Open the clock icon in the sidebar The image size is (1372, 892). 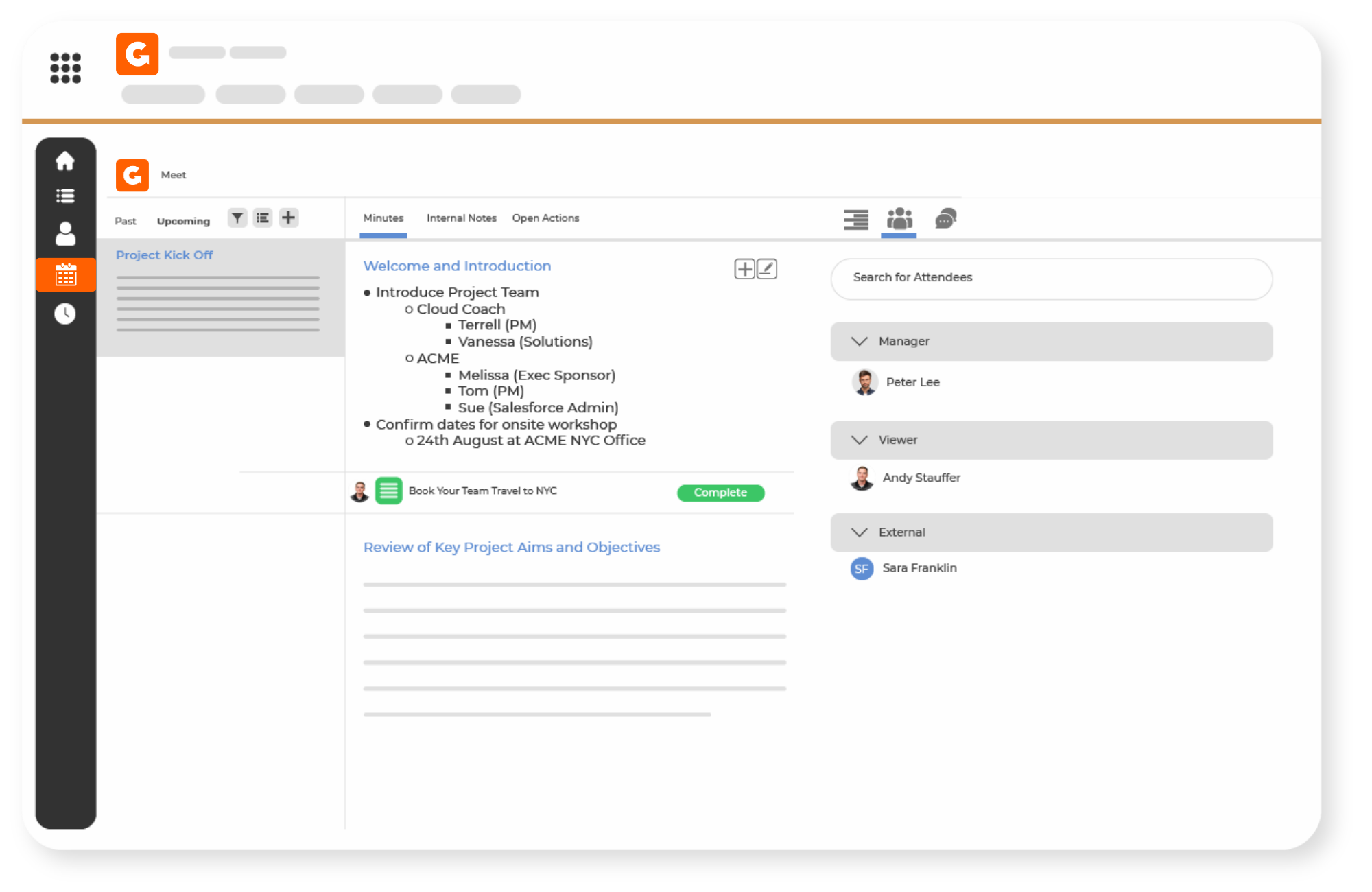(65, 314)
